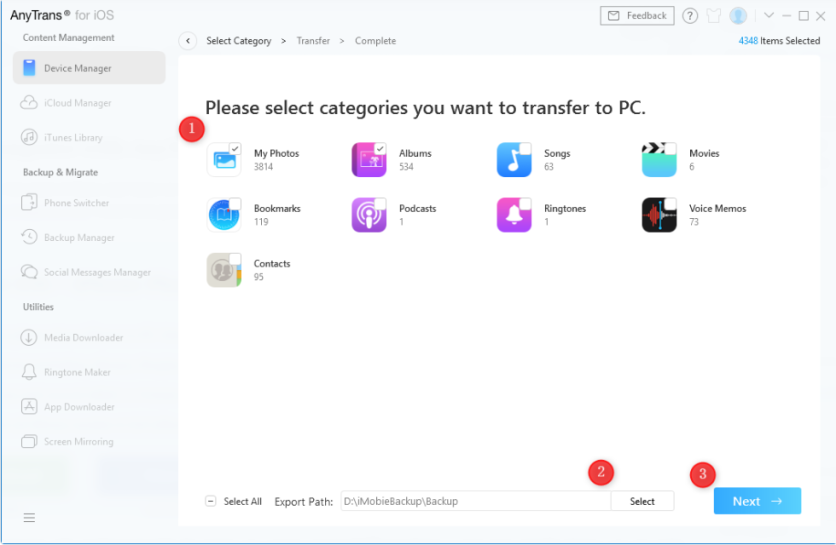836x545 pixels.
Task: Click the Albums count 534
Action: 406,167
